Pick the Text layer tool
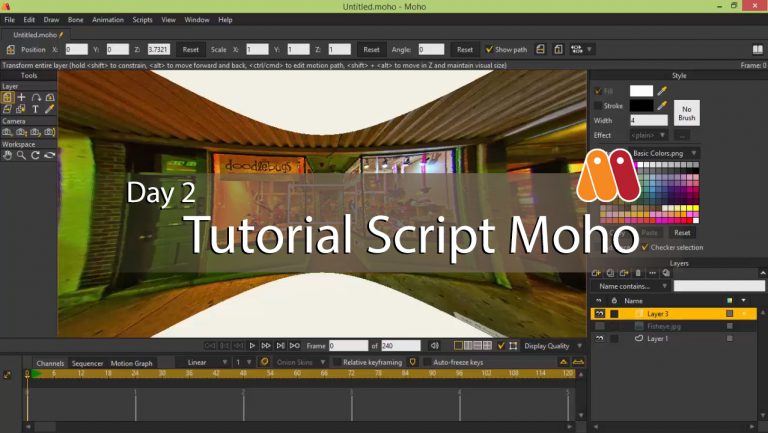The image size is (768, 433). [x=36, y=109]
